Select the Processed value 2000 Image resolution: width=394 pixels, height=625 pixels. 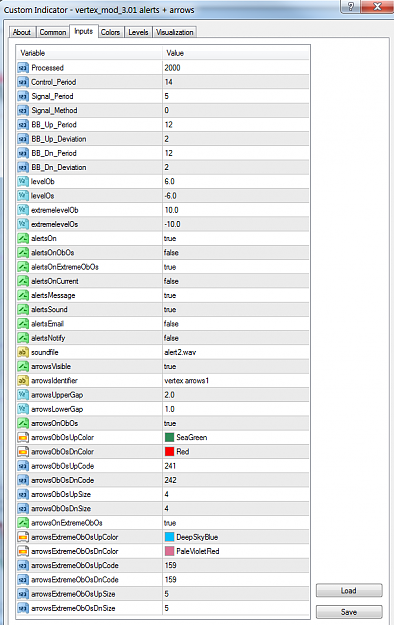click(x=172, y=68)
